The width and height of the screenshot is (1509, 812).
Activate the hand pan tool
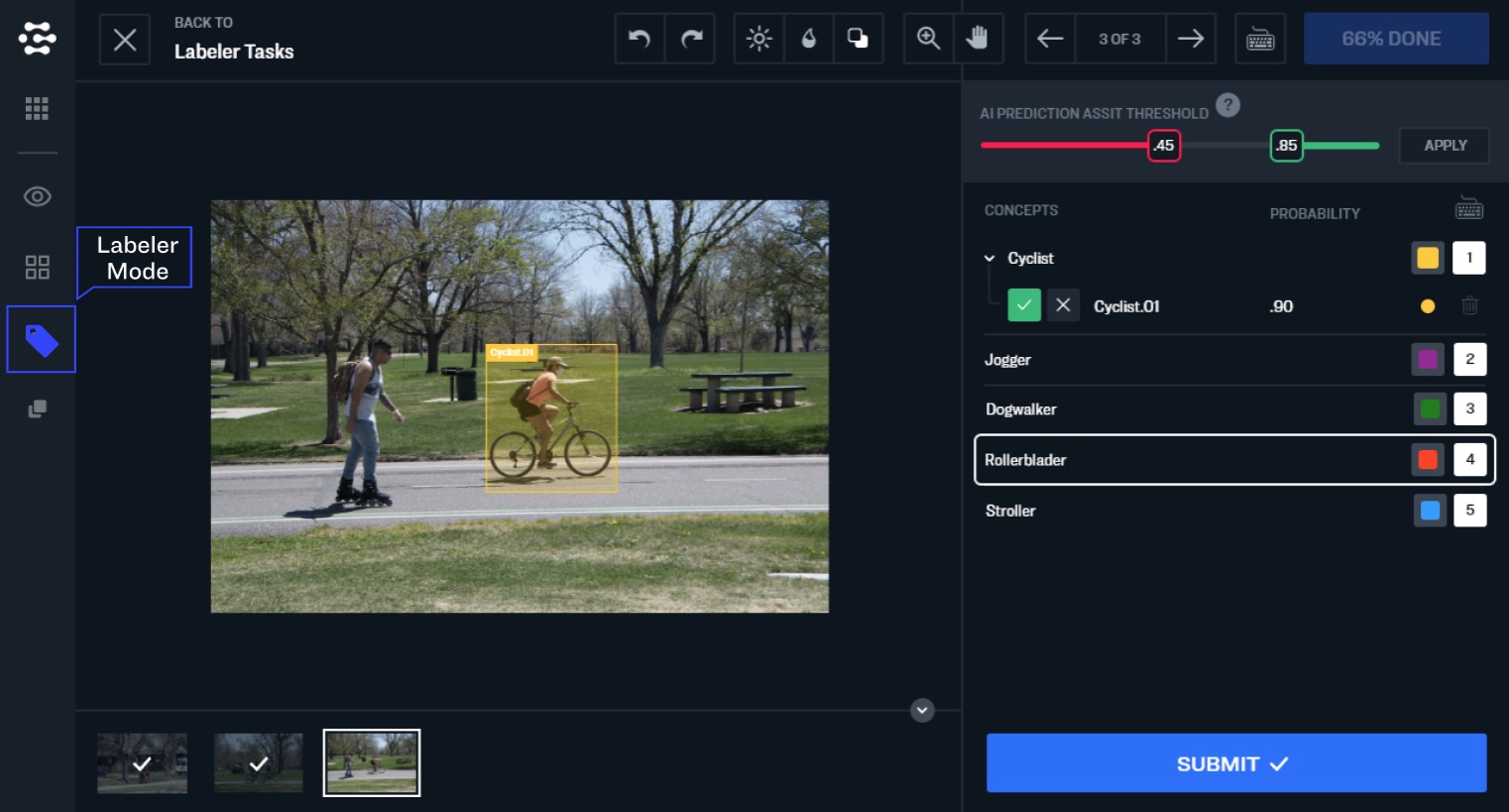(978, 39)
